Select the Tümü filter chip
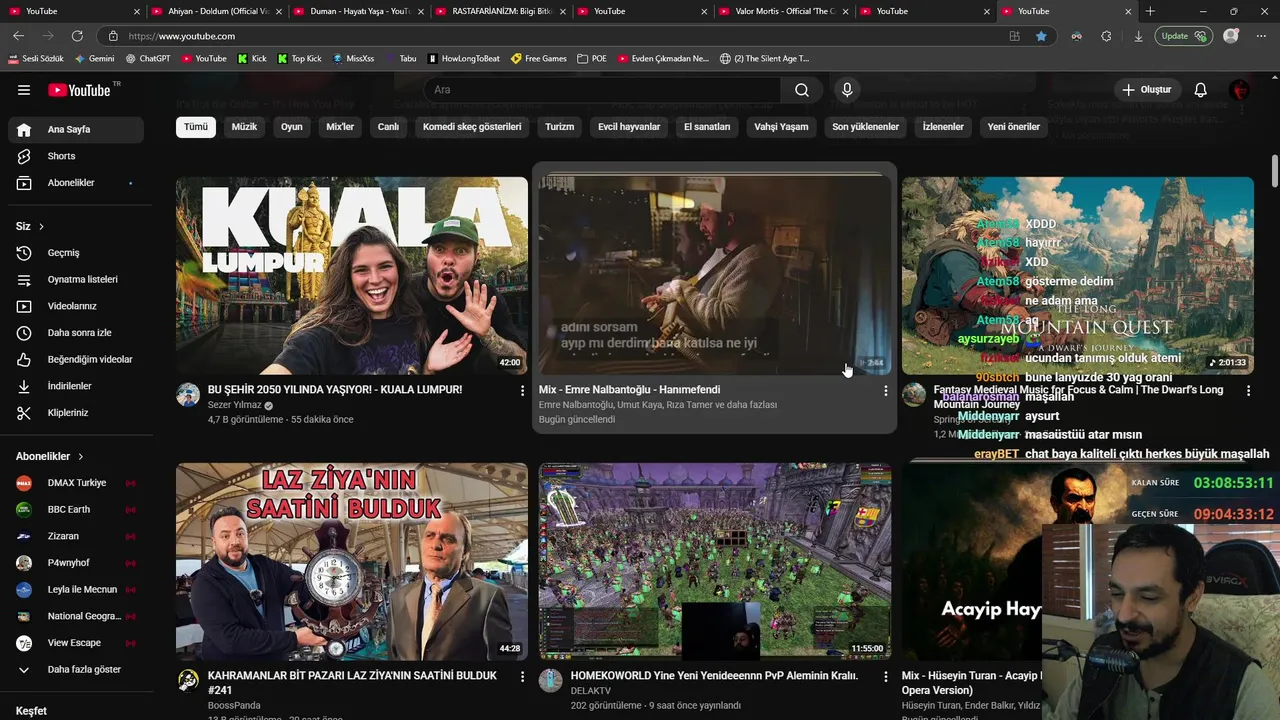The height and width of the screenshot is (720, 1280). pyautogui.click(x=196, y=127)
